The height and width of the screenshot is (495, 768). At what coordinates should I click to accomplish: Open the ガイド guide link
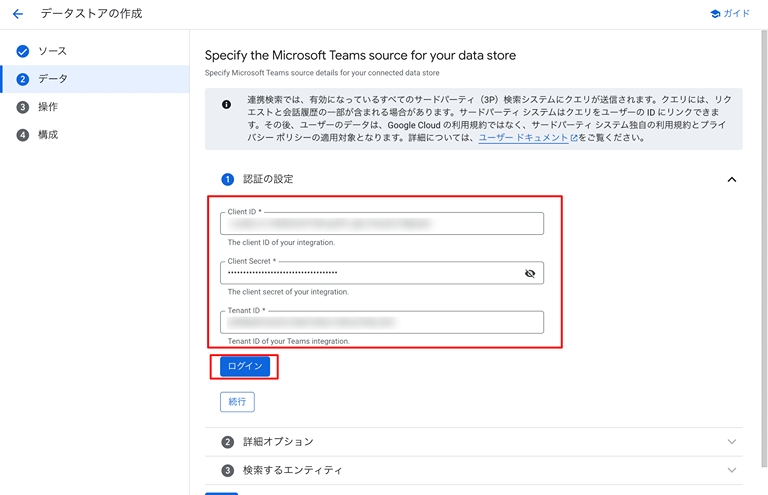(x=730, y=13)
